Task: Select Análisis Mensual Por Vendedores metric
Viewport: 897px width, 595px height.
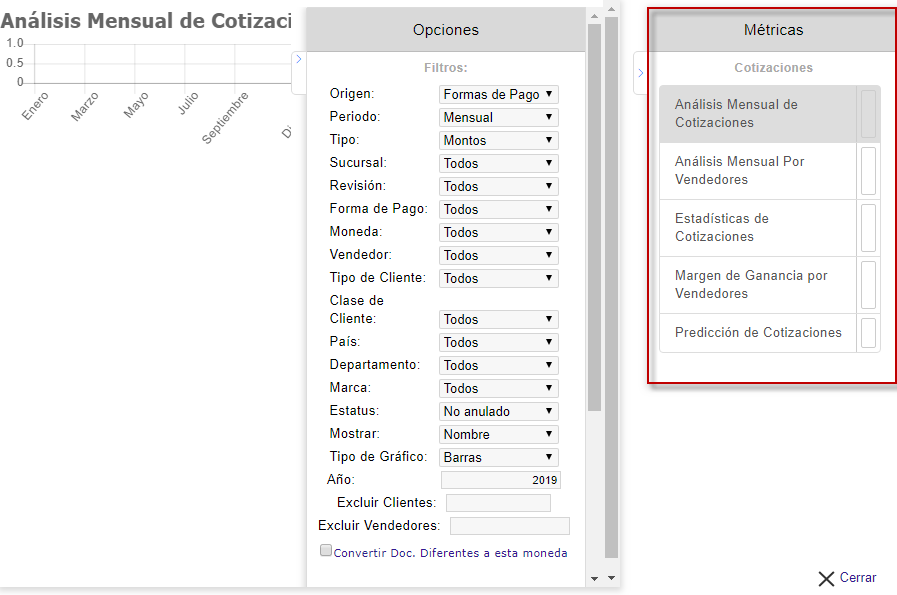Action: pyautogui.click(x=756, y=171)
